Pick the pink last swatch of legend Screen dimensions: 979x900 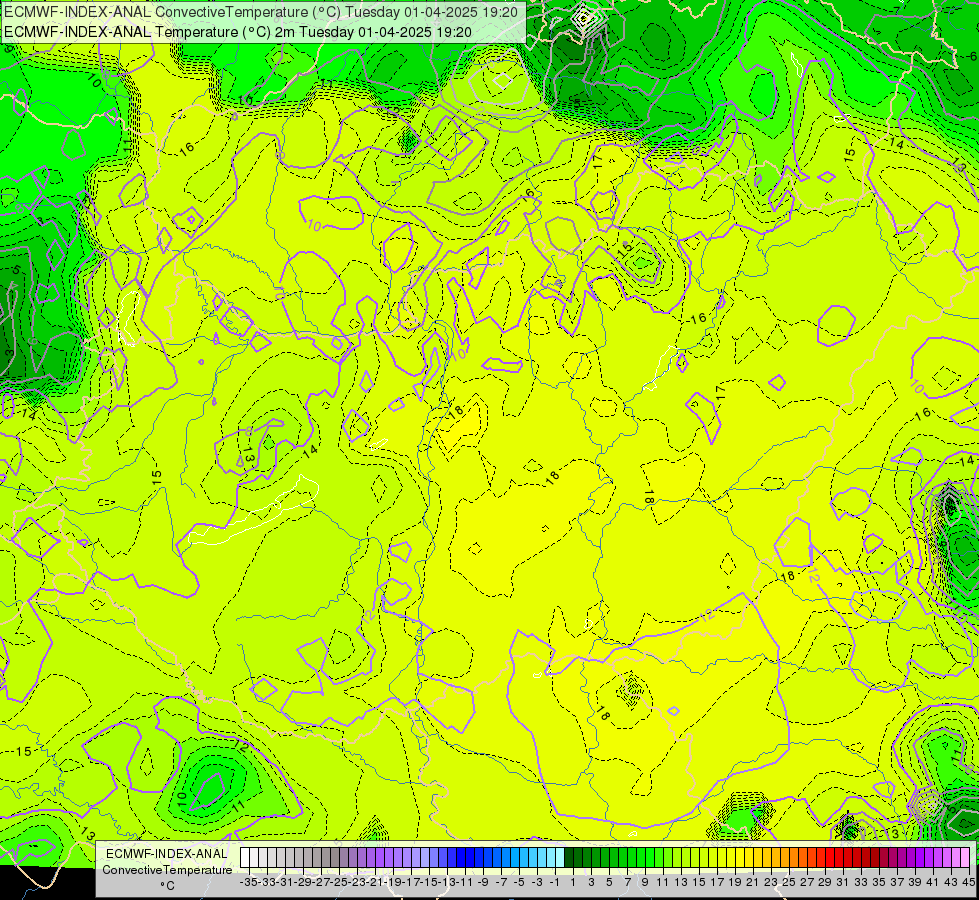[x=965, y=858]
